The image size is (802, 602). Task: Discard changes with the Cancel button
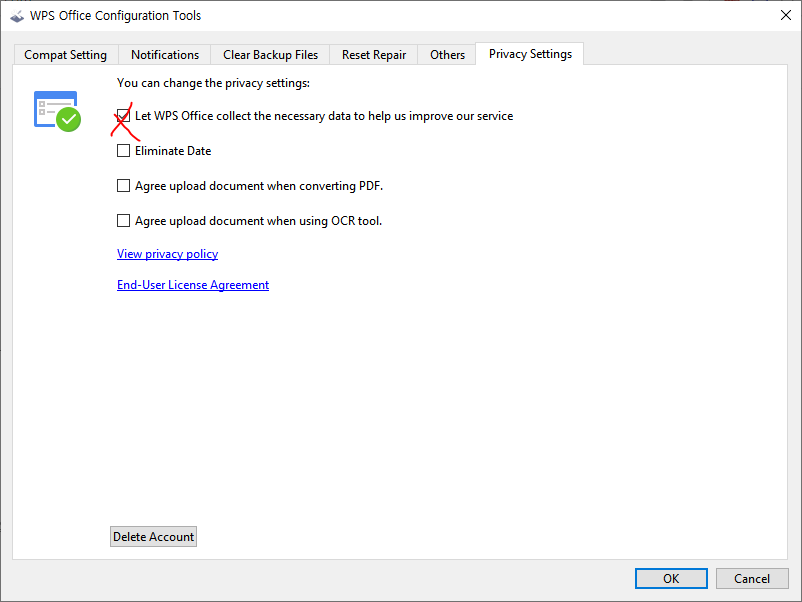(752, 578)
